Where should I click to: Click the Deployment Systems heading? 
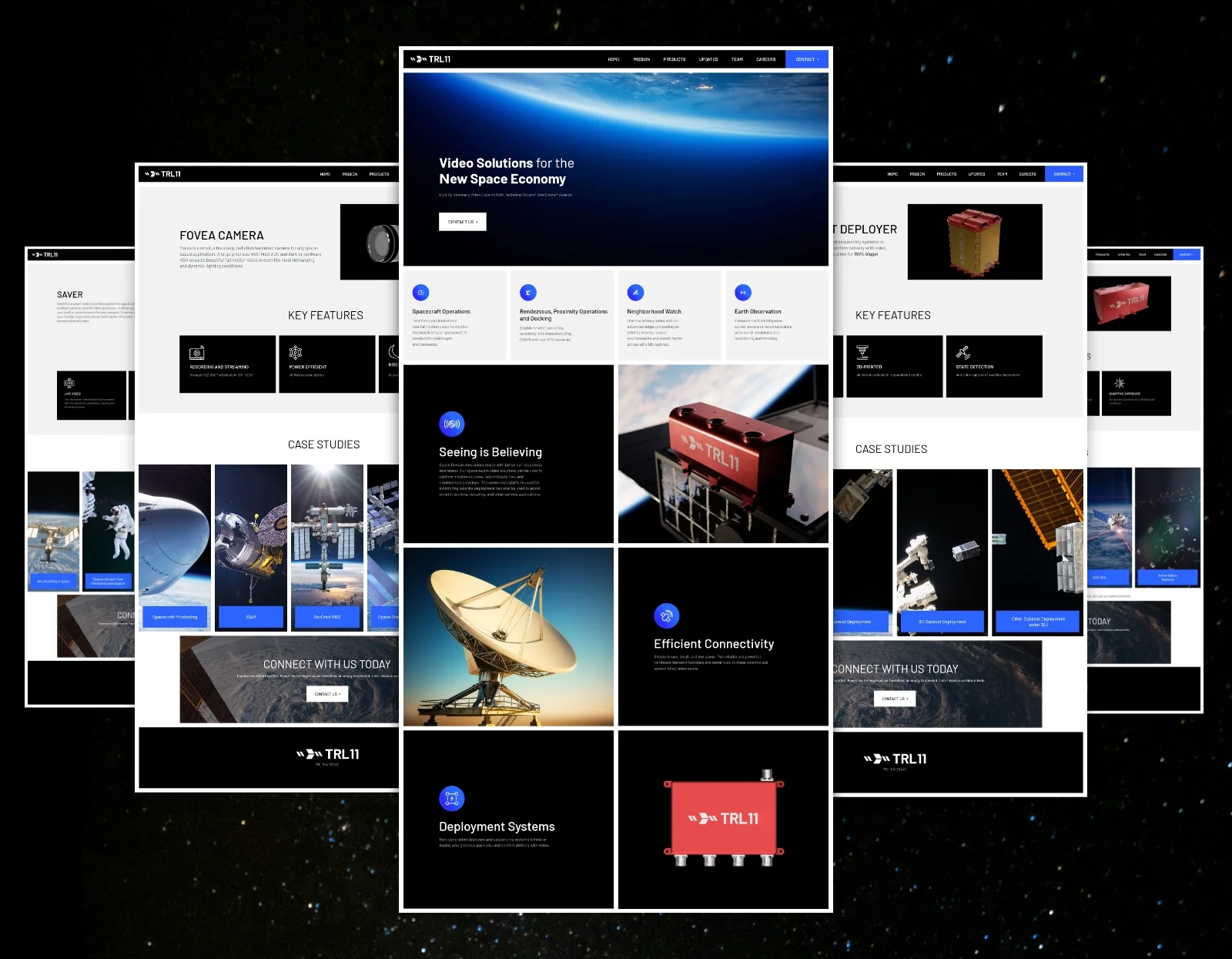click(497, 827)
